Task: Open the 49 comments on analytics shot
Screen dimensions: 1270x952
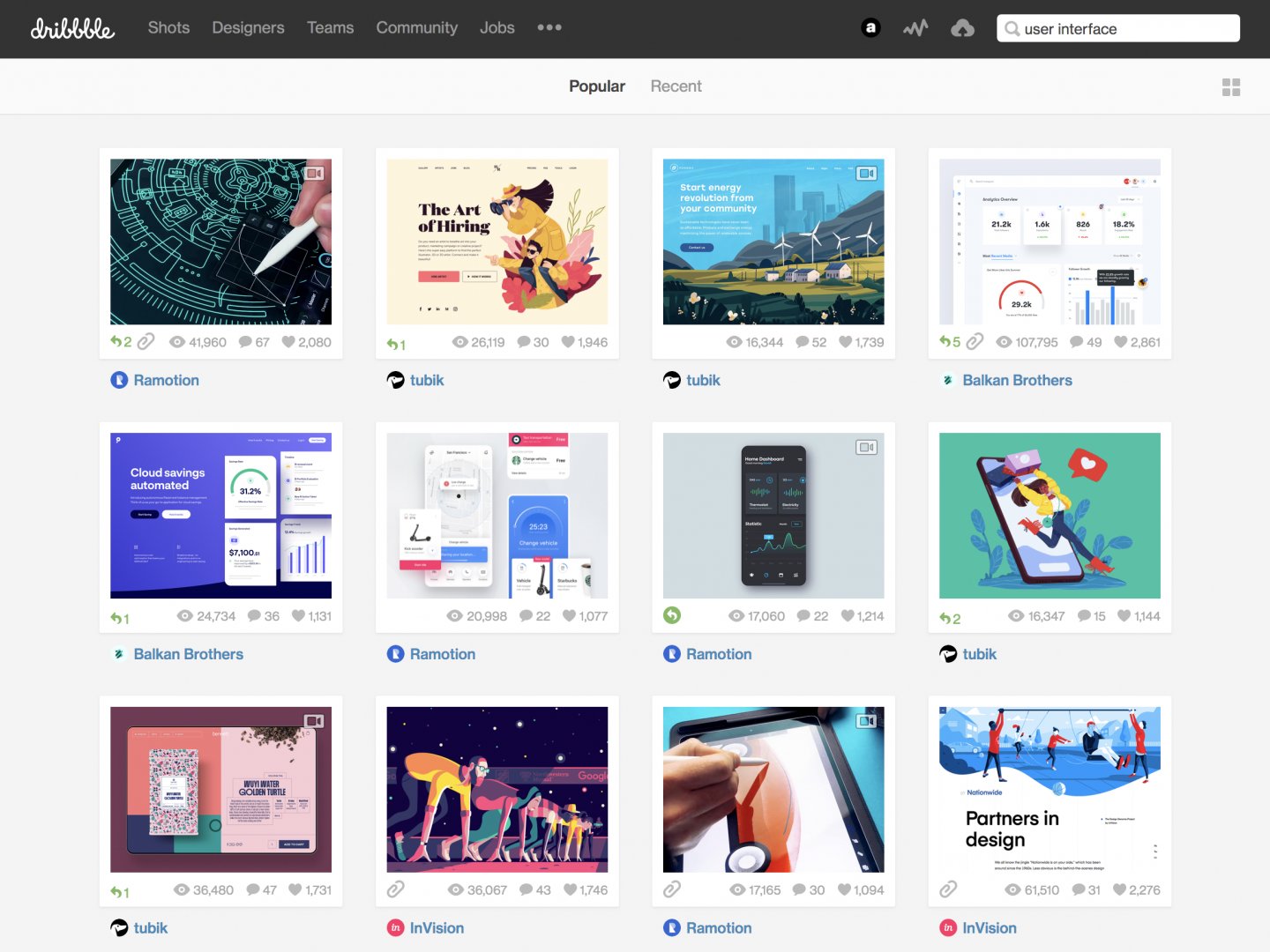Action: click(1086, 342)
